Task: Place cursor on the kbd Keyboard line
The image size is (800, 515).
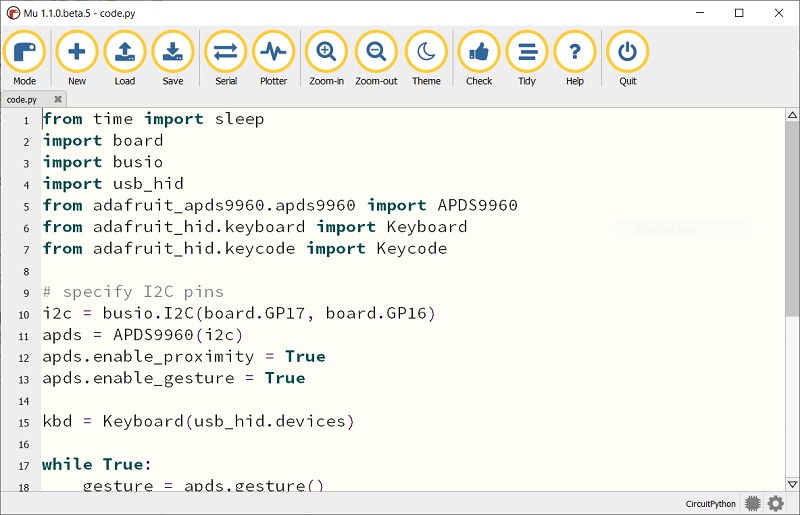Action: click(x=200, y=421)
